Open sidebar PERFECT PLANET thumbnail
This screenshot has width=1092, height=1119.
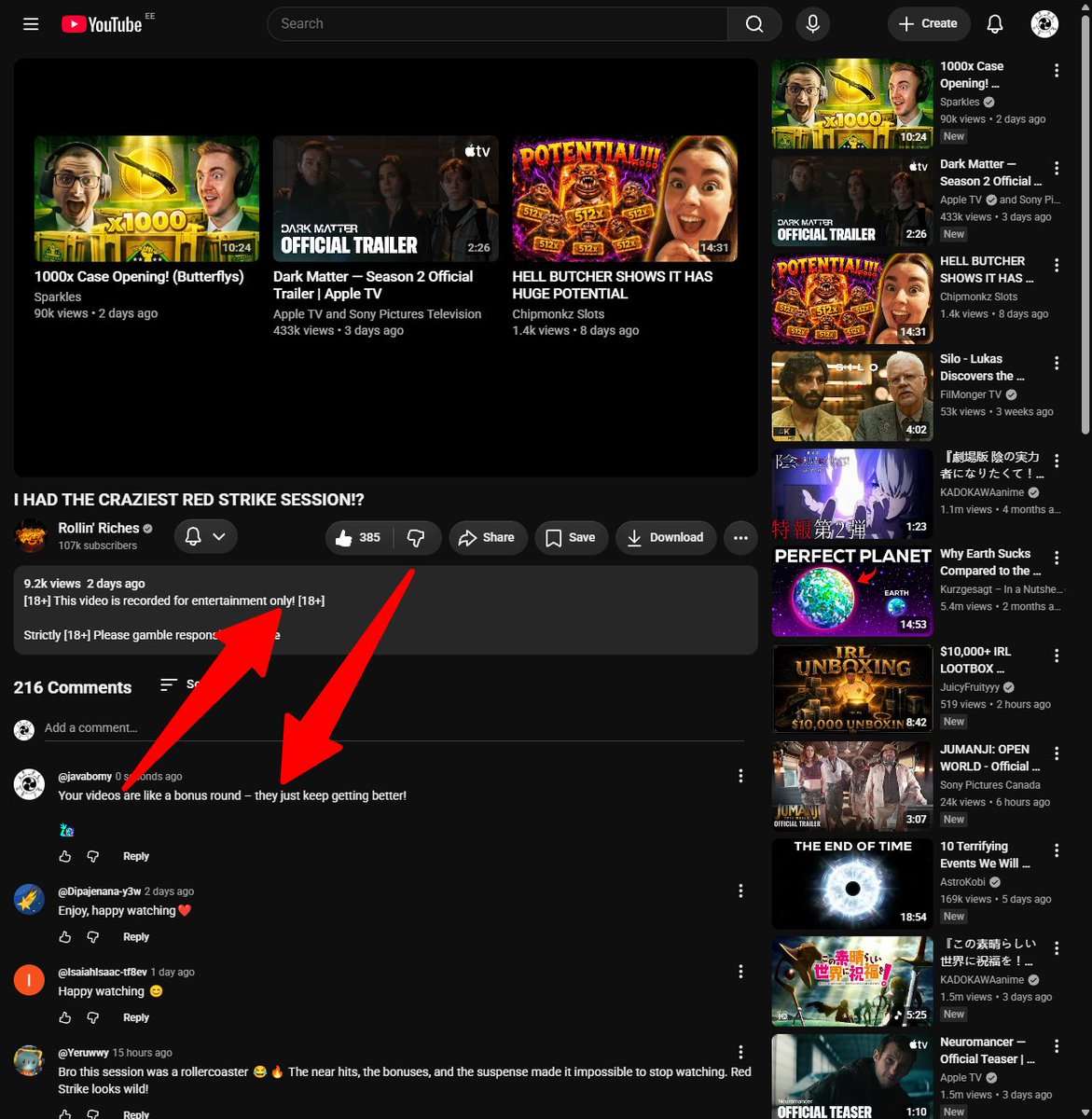coord(852,591)
